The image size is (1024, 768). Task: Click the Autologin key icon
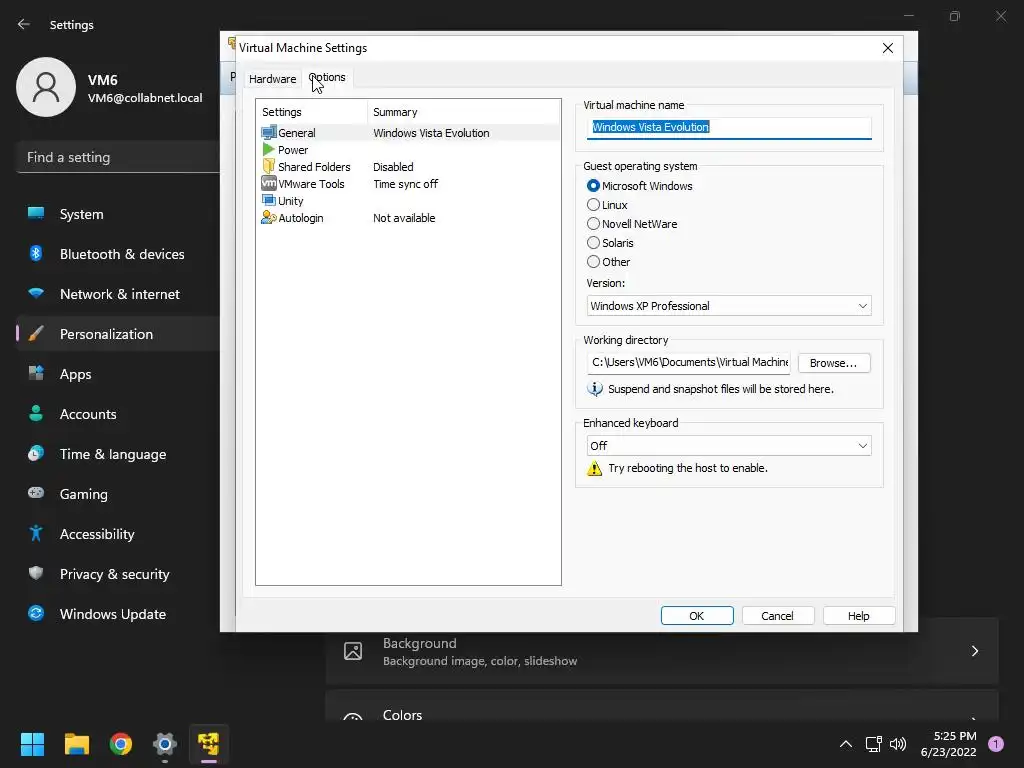pyautogui.click(x=268, y=217)
